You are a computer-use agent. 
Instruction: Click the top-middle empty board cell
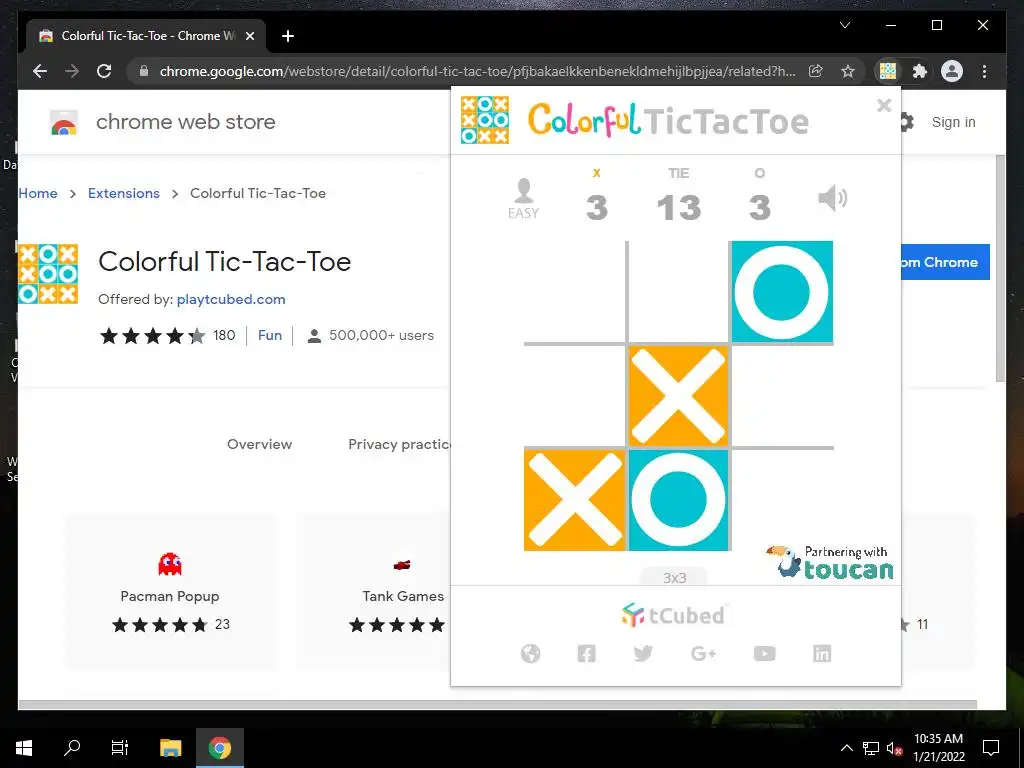[x=679, y=291]
